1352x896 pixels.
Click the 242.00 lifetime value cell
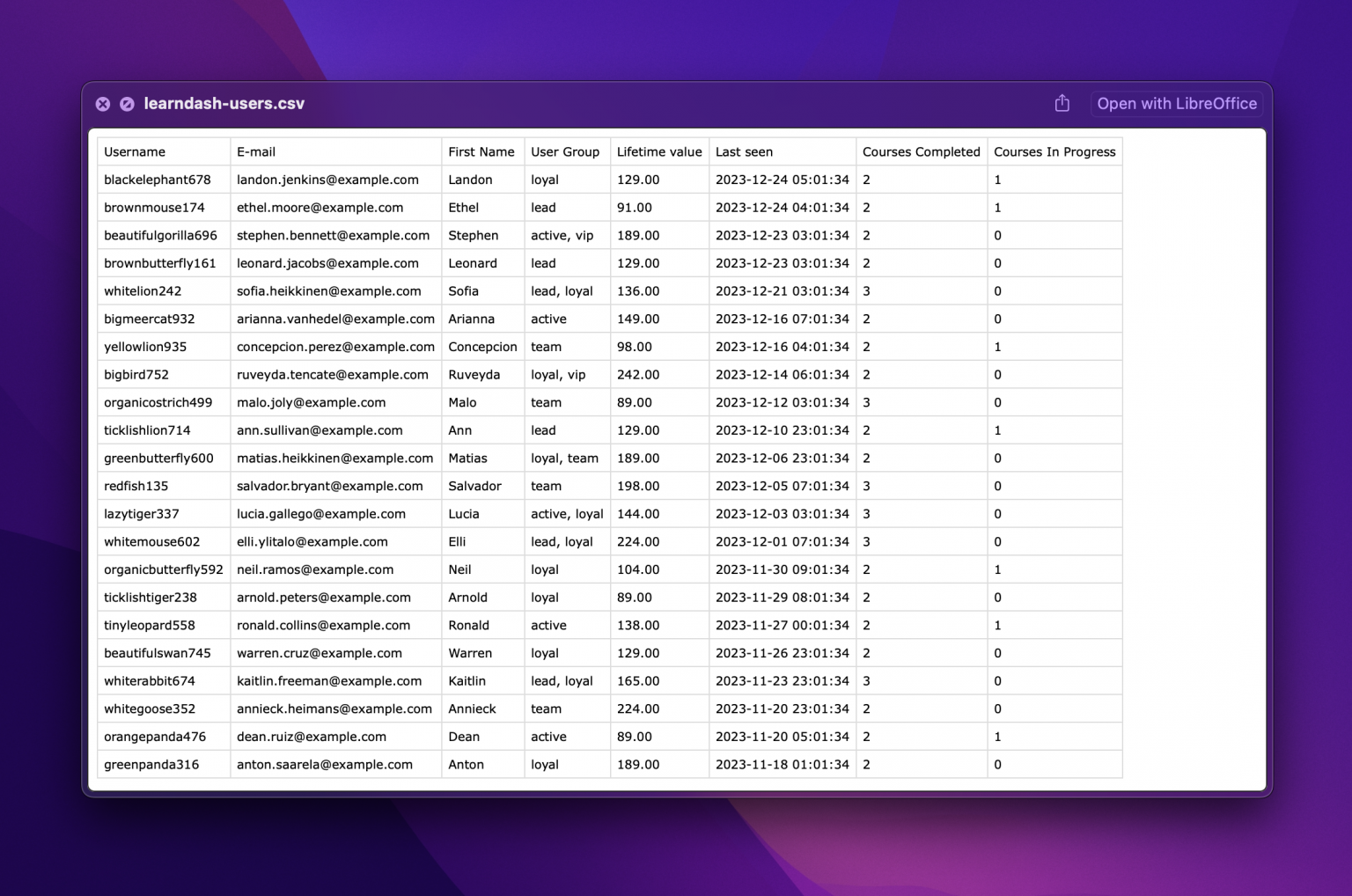[638, 374]
